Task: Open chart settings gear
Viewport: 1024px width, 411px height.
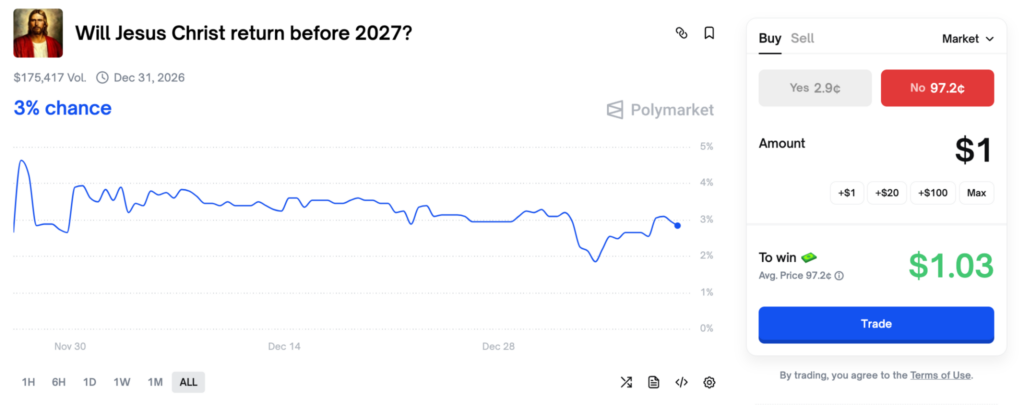Action: pos(710,382)
